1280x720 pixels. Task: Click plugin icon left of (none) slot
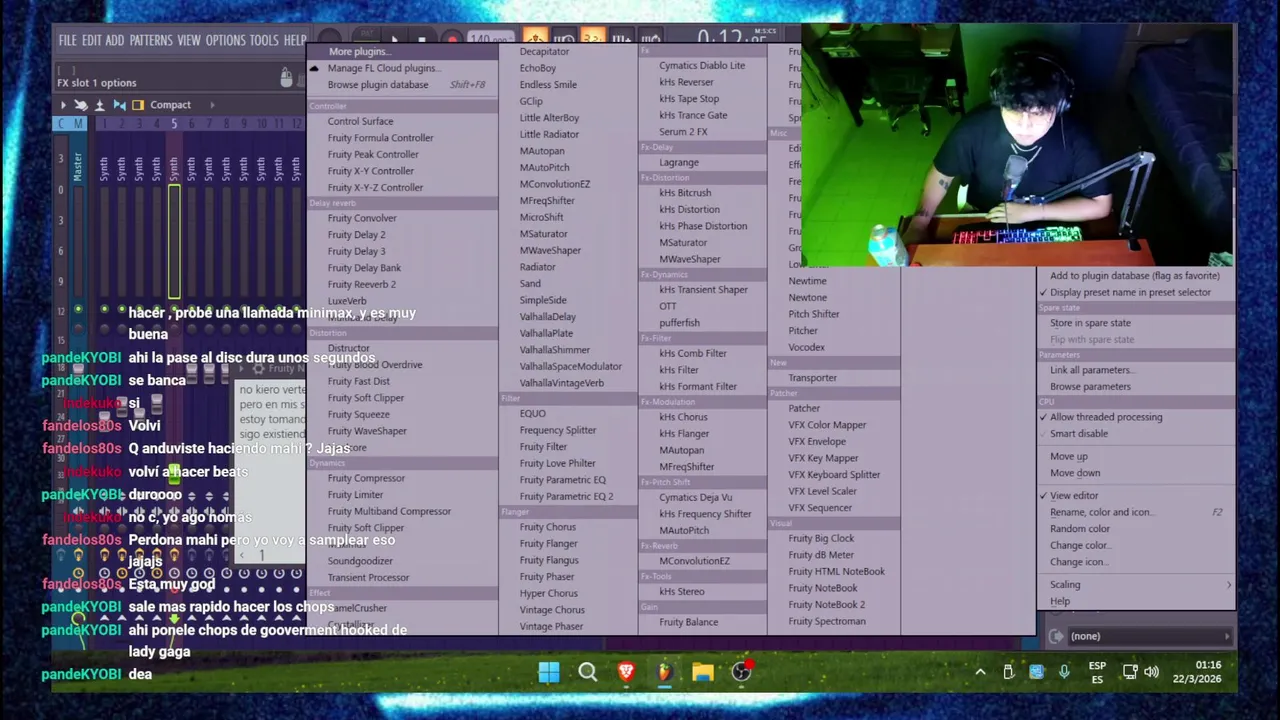tap(1055, 636)
